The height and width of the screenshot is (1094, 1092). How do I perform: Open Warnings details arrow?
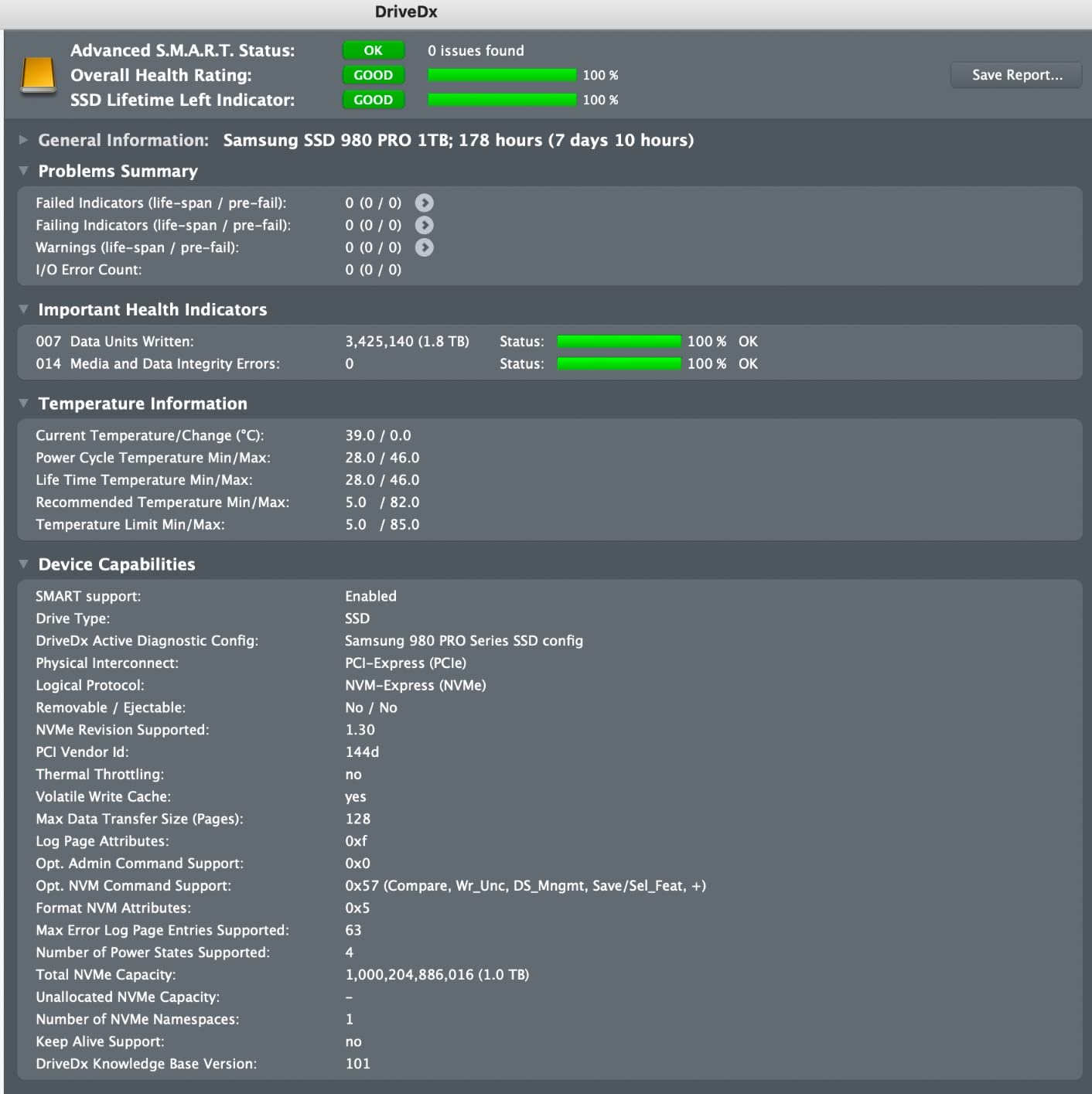[x=425, y=247]
